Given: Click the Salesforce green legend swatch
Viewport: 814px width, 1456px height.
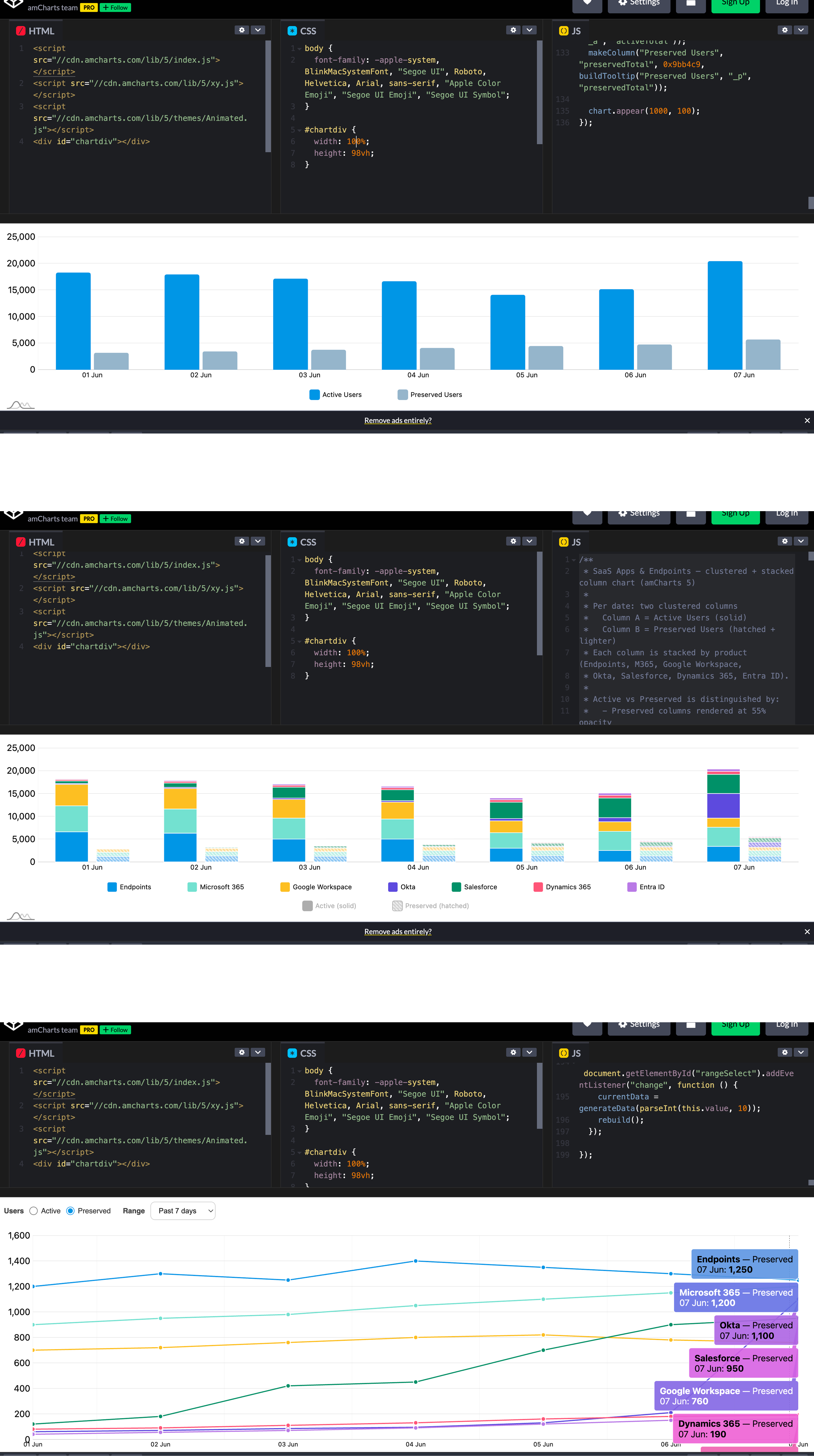Looking at the screenshot, I should (456, 887).
